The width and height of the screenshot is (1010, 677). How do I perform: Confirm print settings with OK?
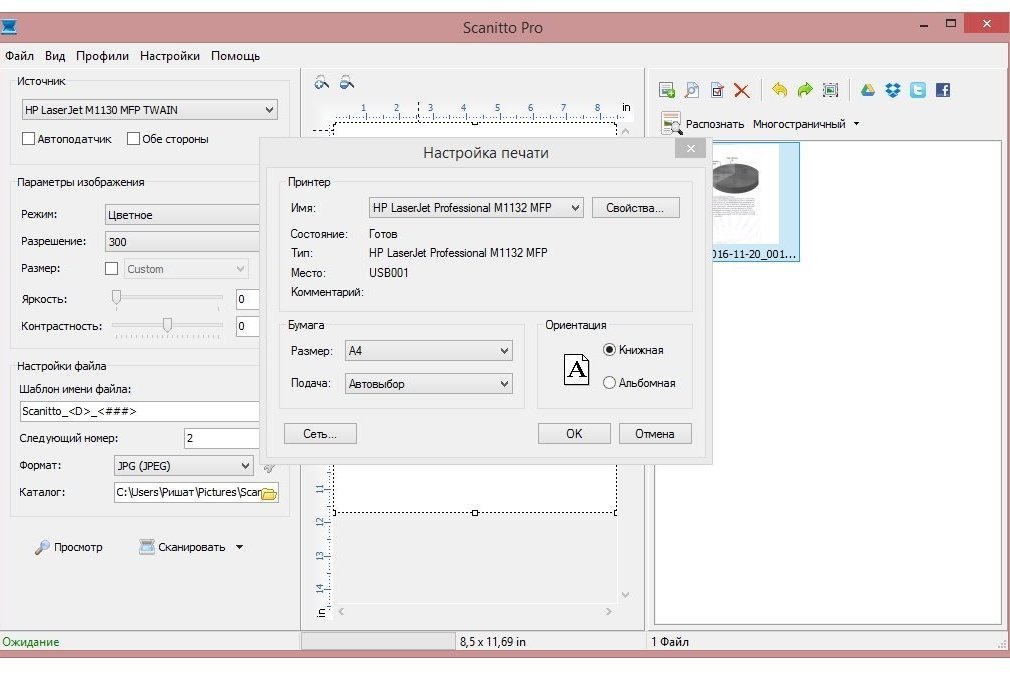click(574, 434)
